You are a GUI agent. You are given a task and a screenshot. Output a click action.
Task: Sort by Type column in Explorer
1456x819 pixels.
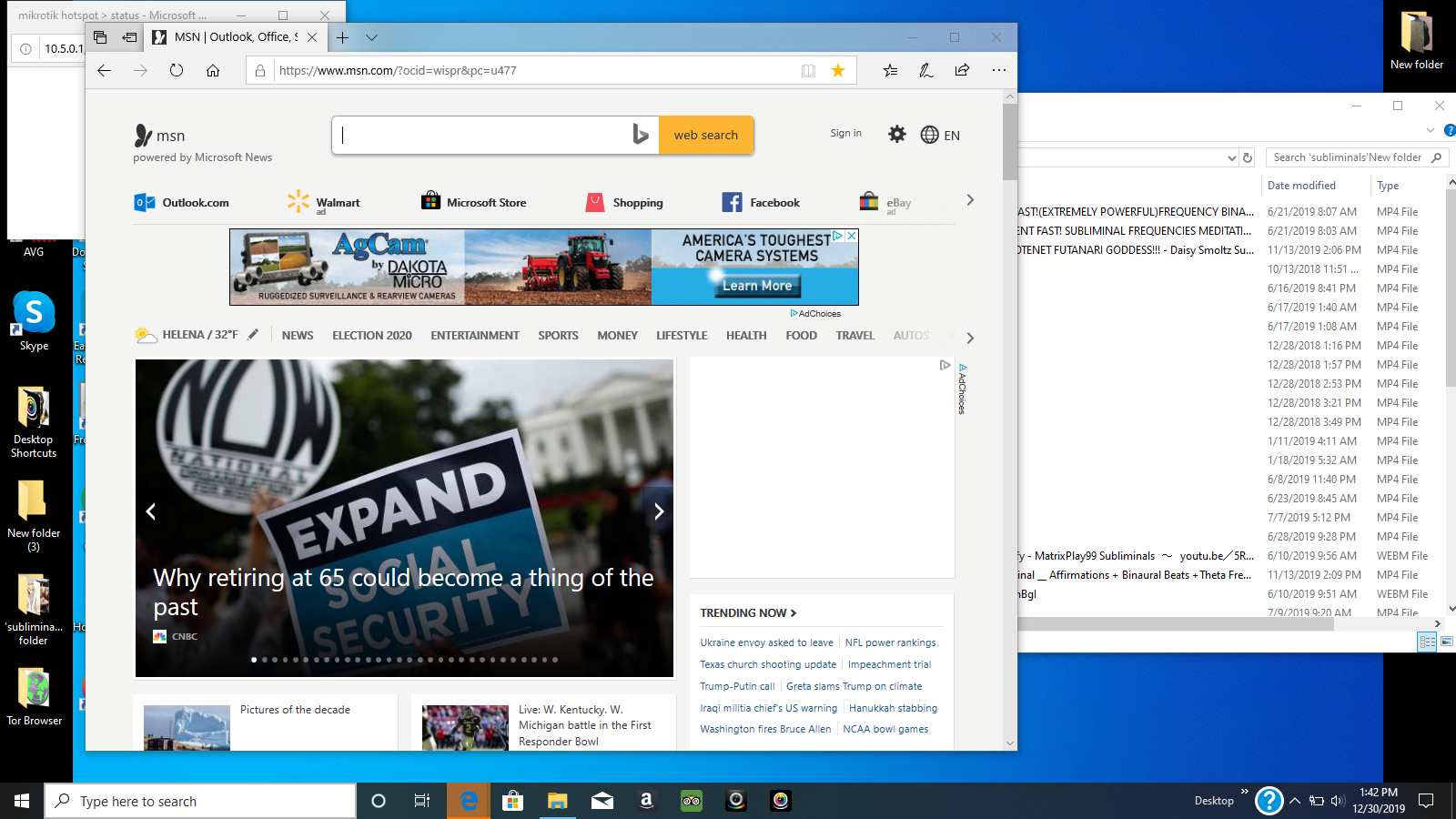pos(1388,185)
